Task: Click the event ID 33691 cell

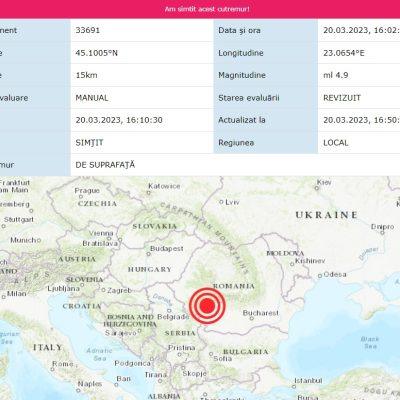Action: (x=142, y=30)
